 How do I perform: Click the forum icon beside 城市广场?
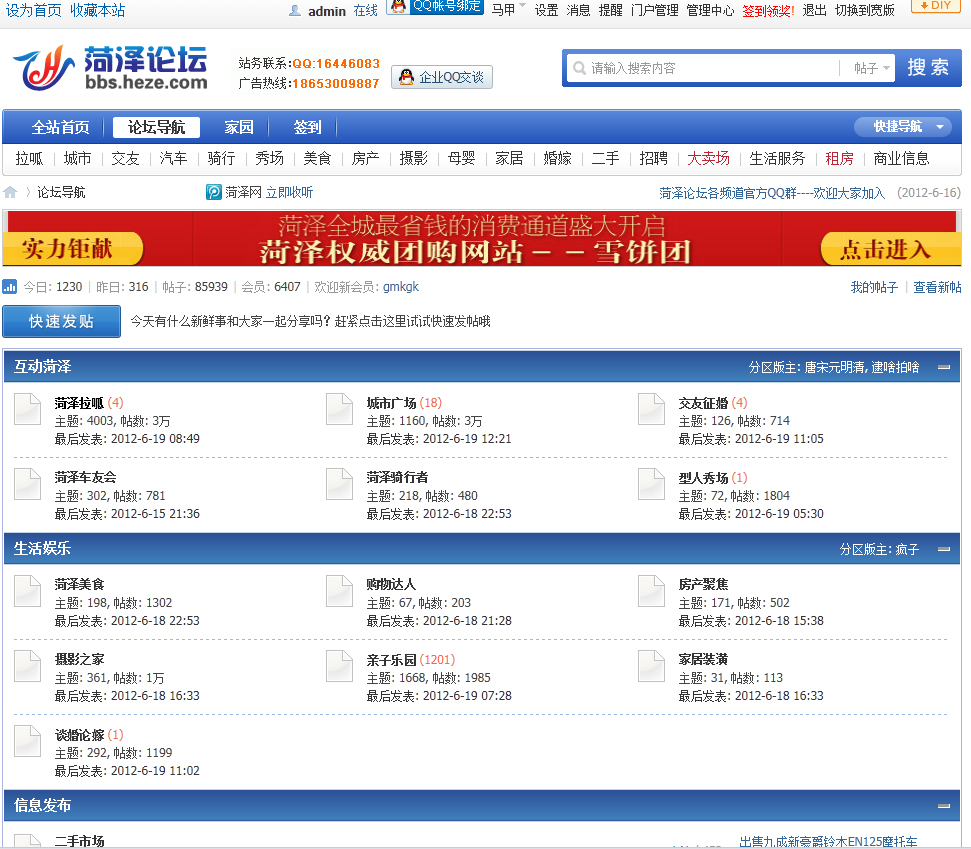point(339,409)
